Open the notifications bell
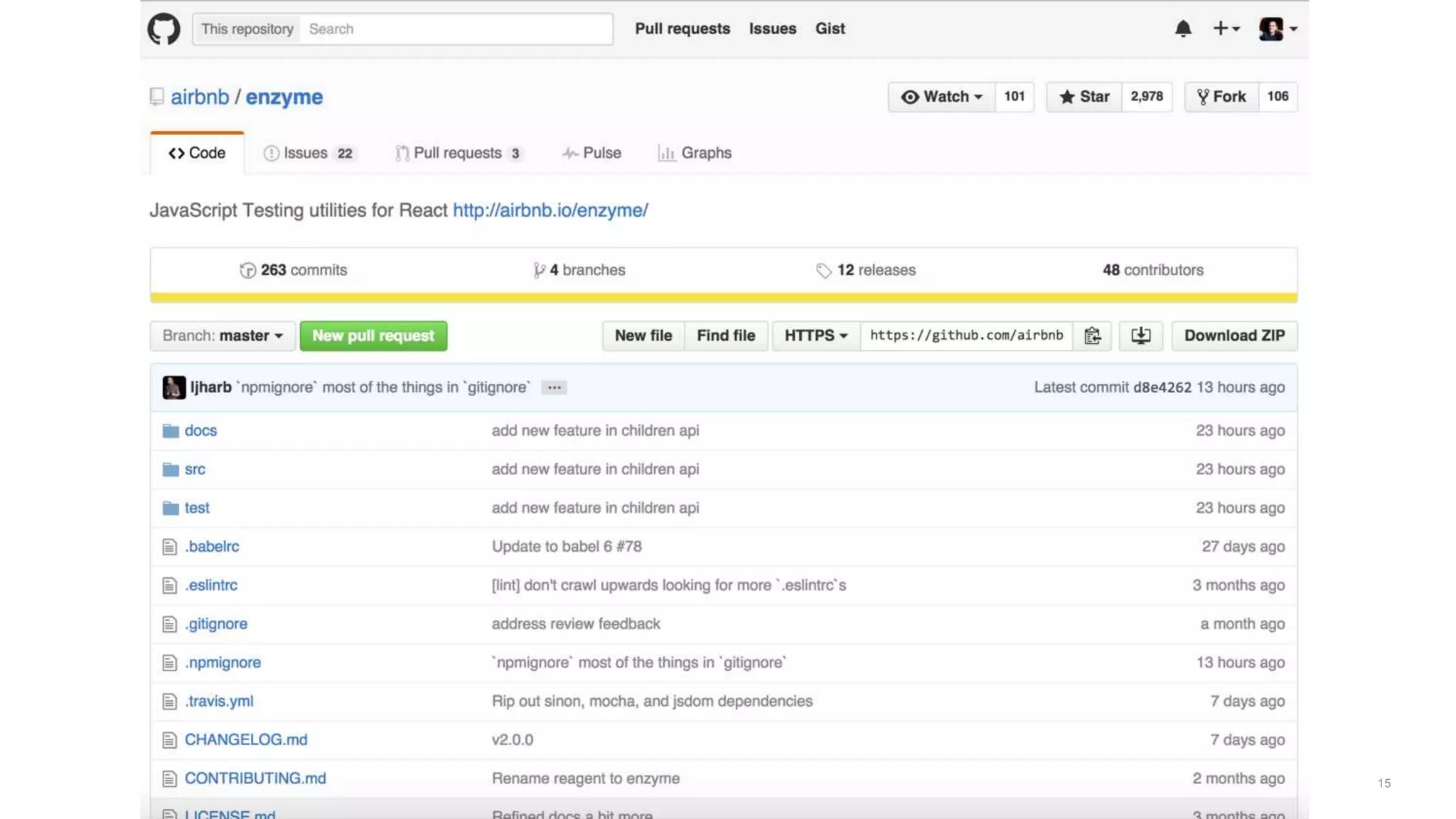 point(1183,29)
